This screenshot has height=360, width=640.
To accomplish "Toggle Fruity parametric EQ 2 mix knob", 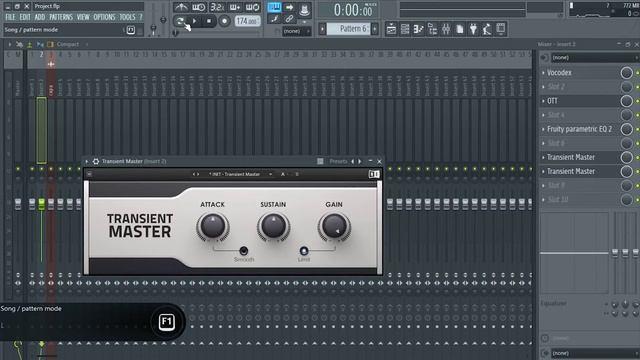I will (x=627, y=129).
